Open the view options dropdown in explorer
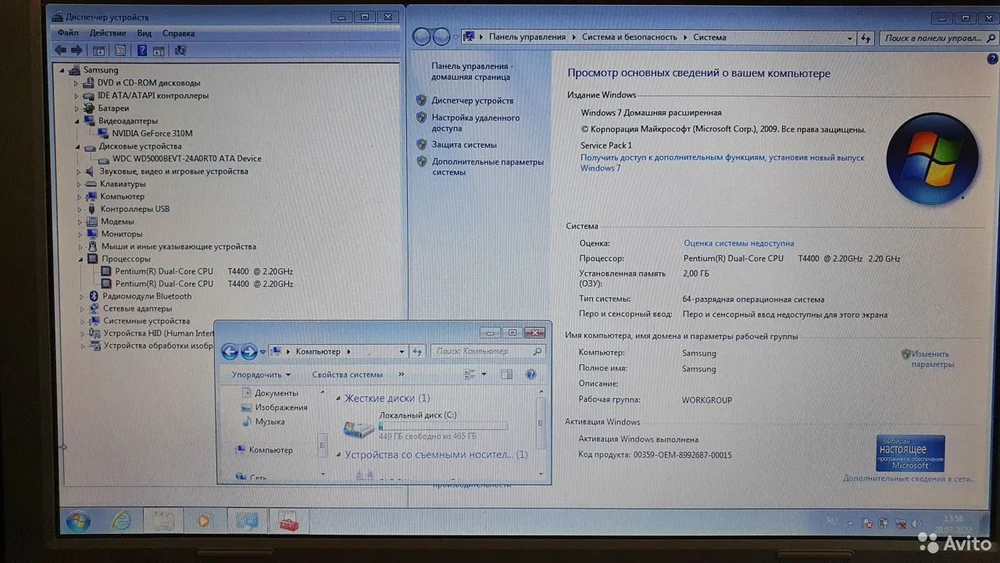1000x563 pixels. pos(484,374)
